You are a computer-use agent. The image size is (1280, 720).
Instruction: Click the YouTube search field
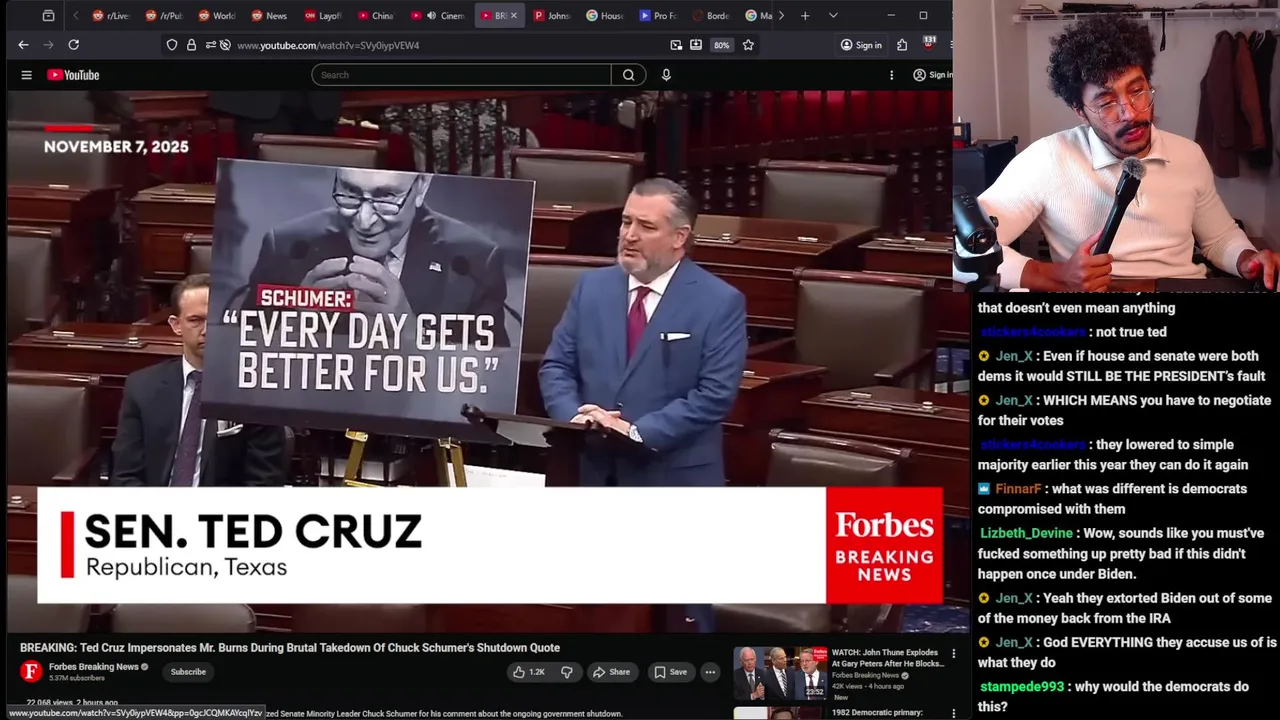pyautogui.click(x=461, y=75)
